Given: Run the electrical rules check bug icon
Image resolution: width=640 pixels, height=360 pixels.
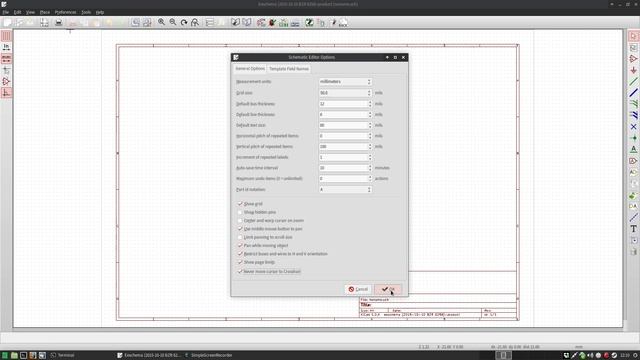Looking at the screenshot, I should point(272,22).
